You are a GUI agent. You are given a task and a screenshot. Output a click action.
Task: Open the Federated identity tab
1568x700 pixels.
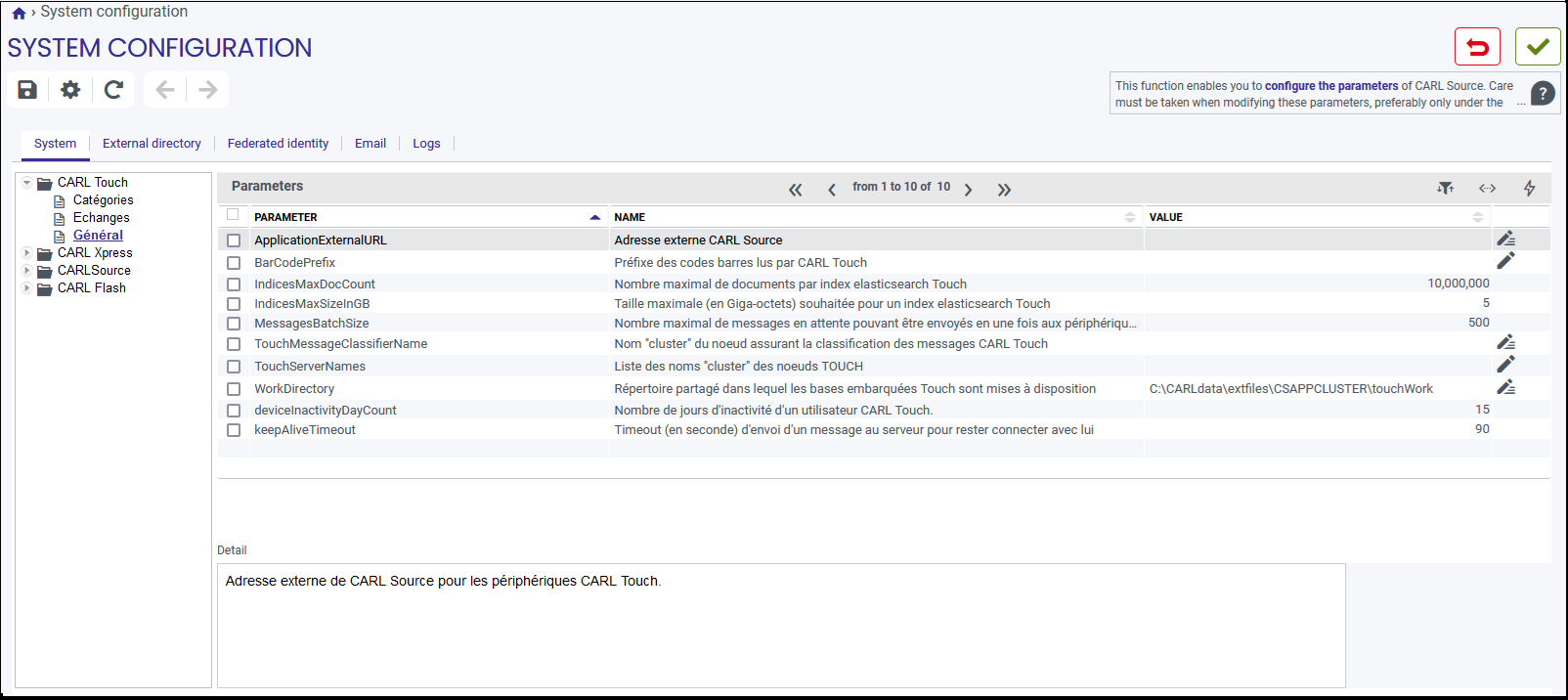(278, 144)
